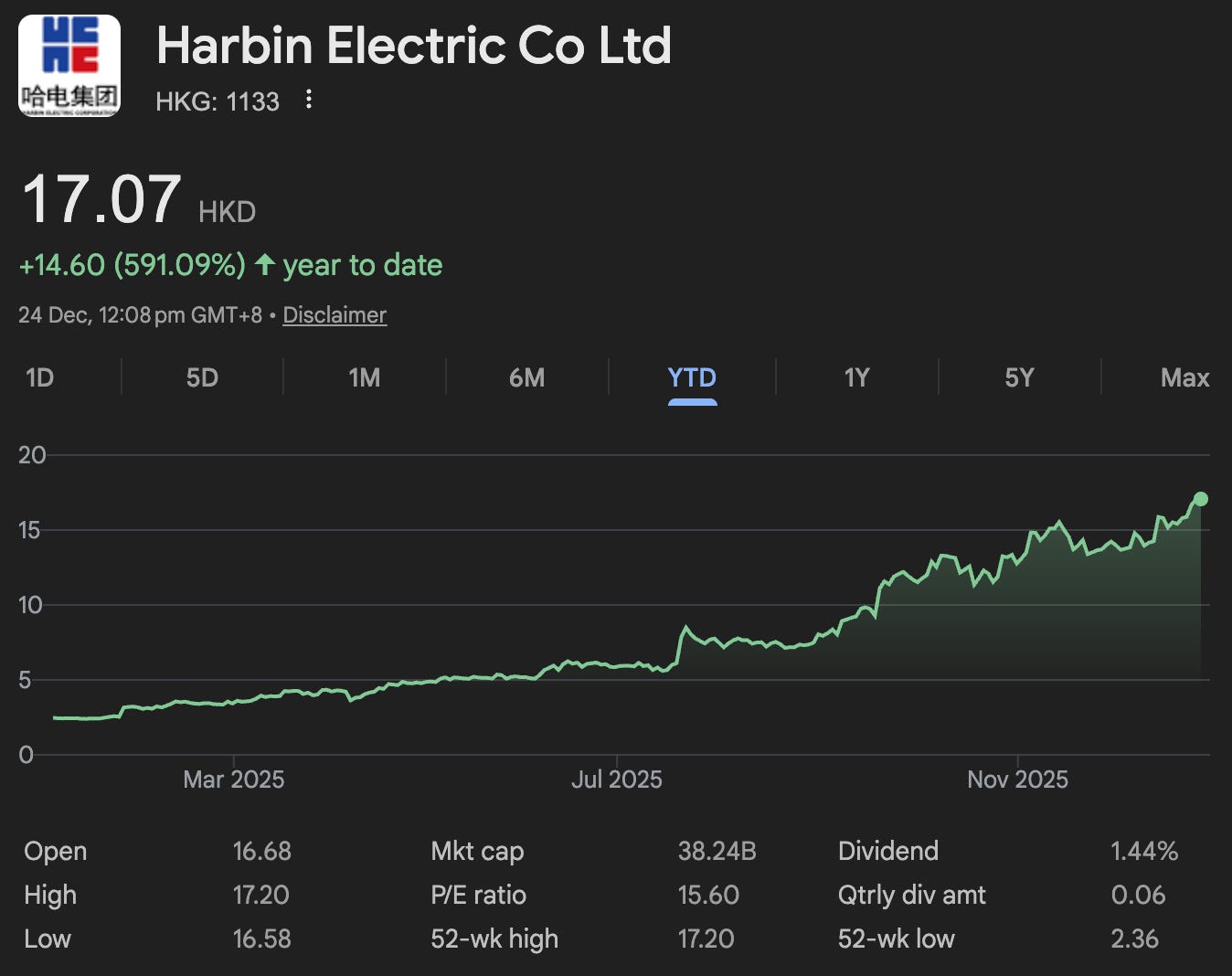This screenshot has width=1232, height=976.
Task: Click the 17.07 current price
Action: pos(101,199)
